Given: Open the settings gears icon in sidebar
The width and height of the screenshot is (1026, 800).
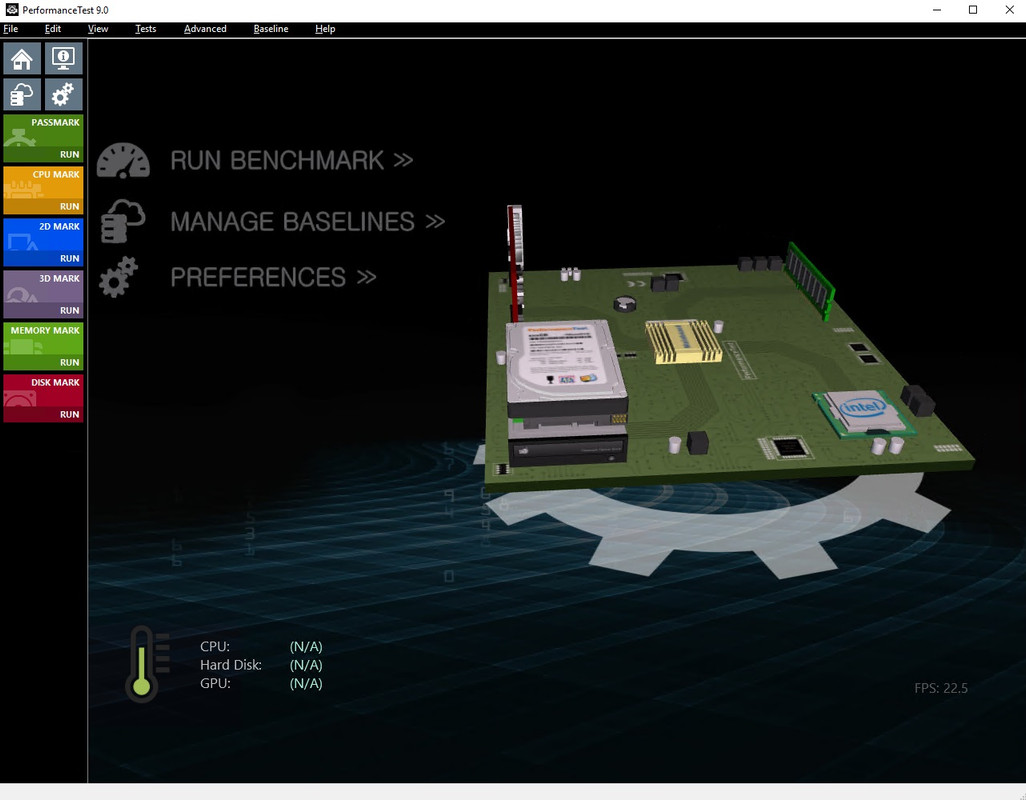Looking at the screenshot, I should tap(63, 95).
